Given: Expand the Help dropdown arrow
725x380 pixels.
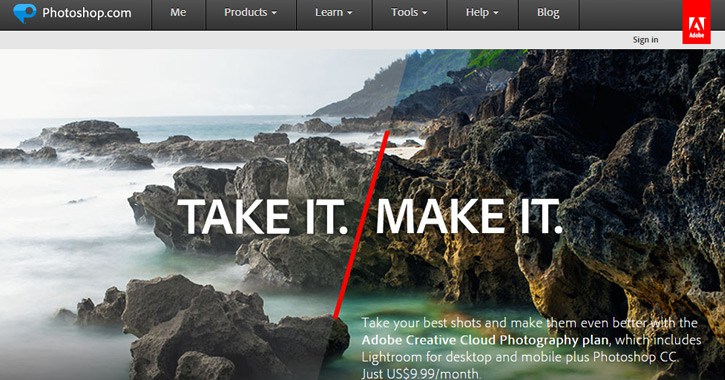Looking at the screenshot, I should (x=496, y=13).
